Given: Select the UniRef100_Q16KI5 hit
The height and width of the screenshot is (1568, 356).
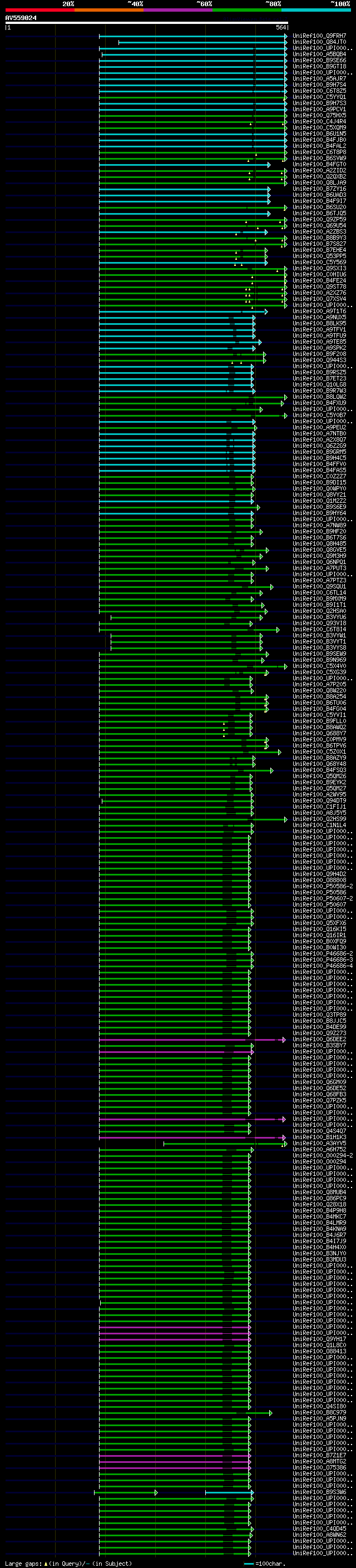Looking at the screenshot, I should pos(319,929).
